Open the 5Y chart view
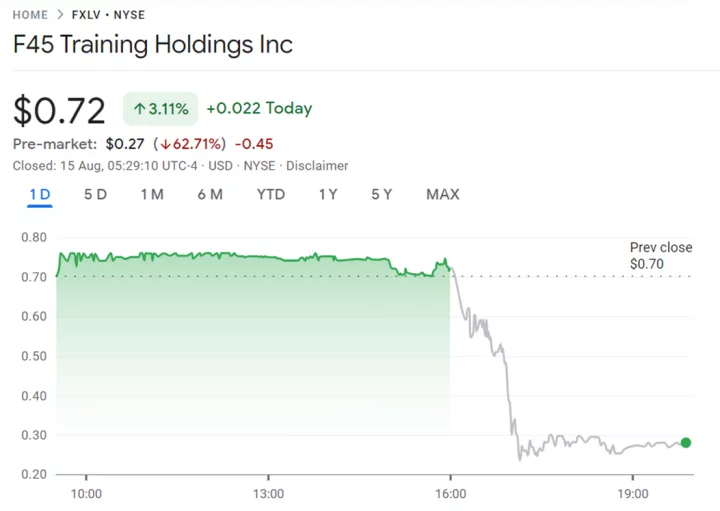Image resolution: width=720 pixels, height=511 pixels. tap(381, 194)
